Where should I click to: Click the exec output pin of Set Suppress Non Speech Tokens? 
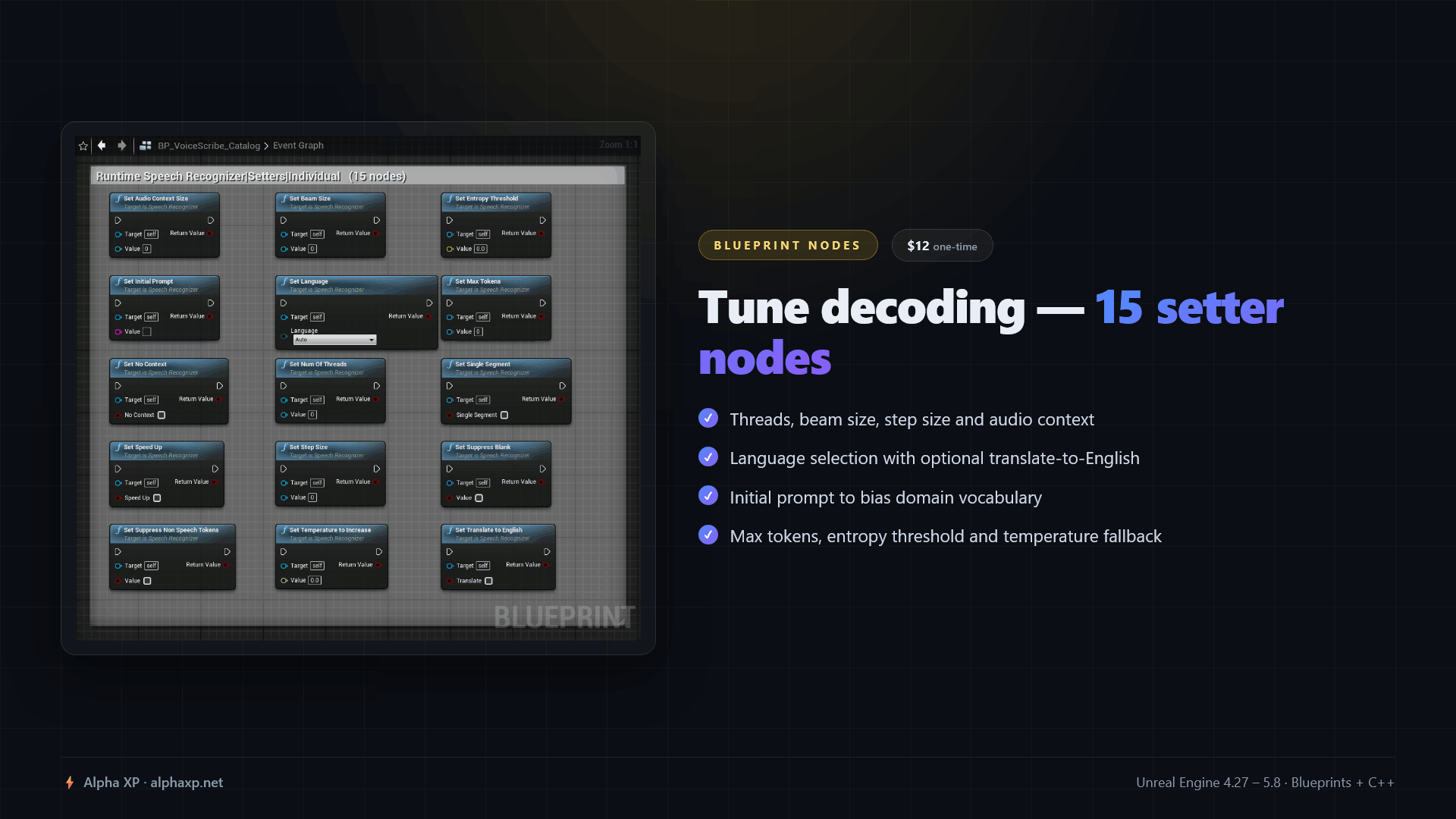pos(227,552)
